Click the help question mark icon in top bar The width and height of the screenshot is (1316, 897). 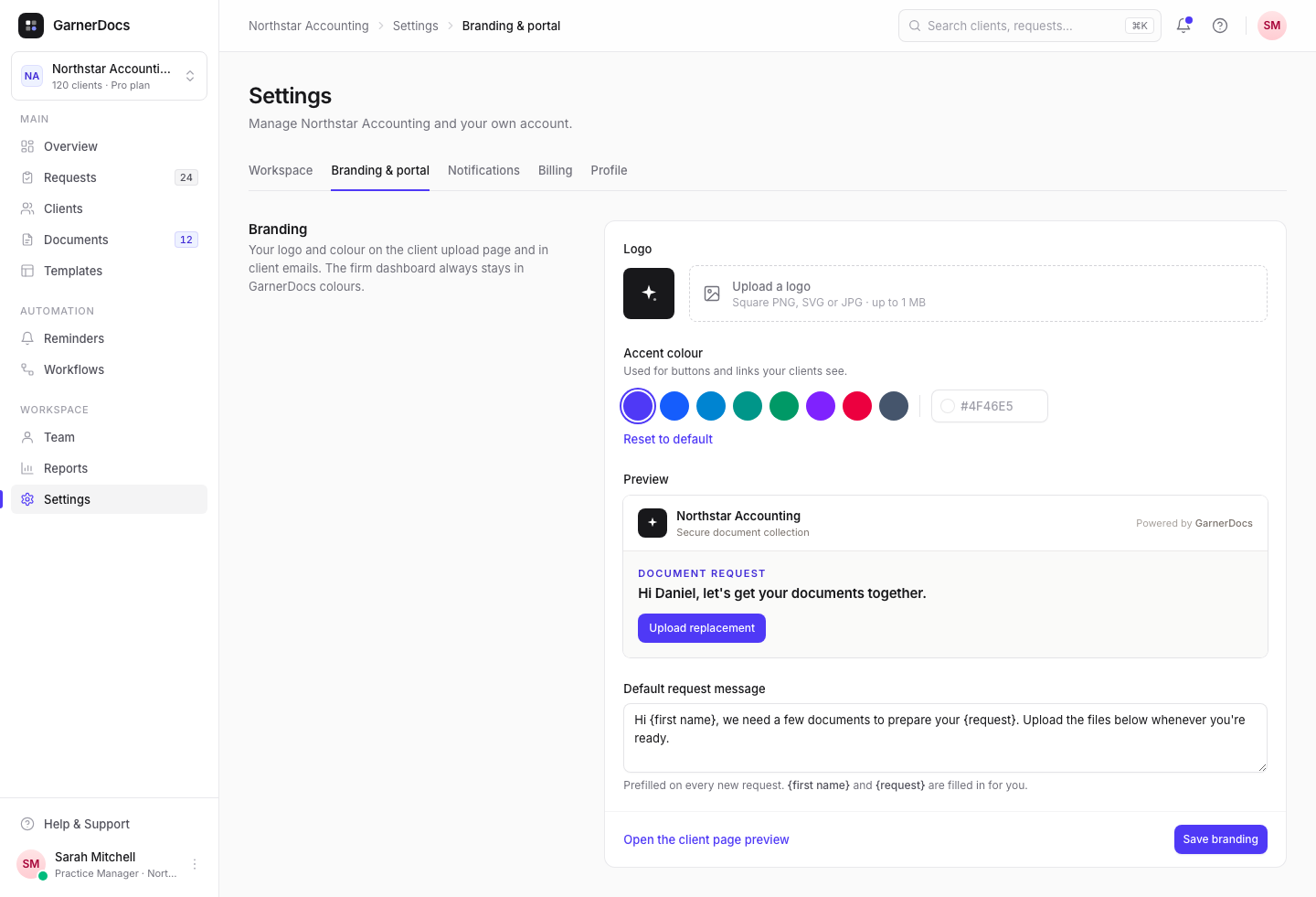tap(1220, 26)
